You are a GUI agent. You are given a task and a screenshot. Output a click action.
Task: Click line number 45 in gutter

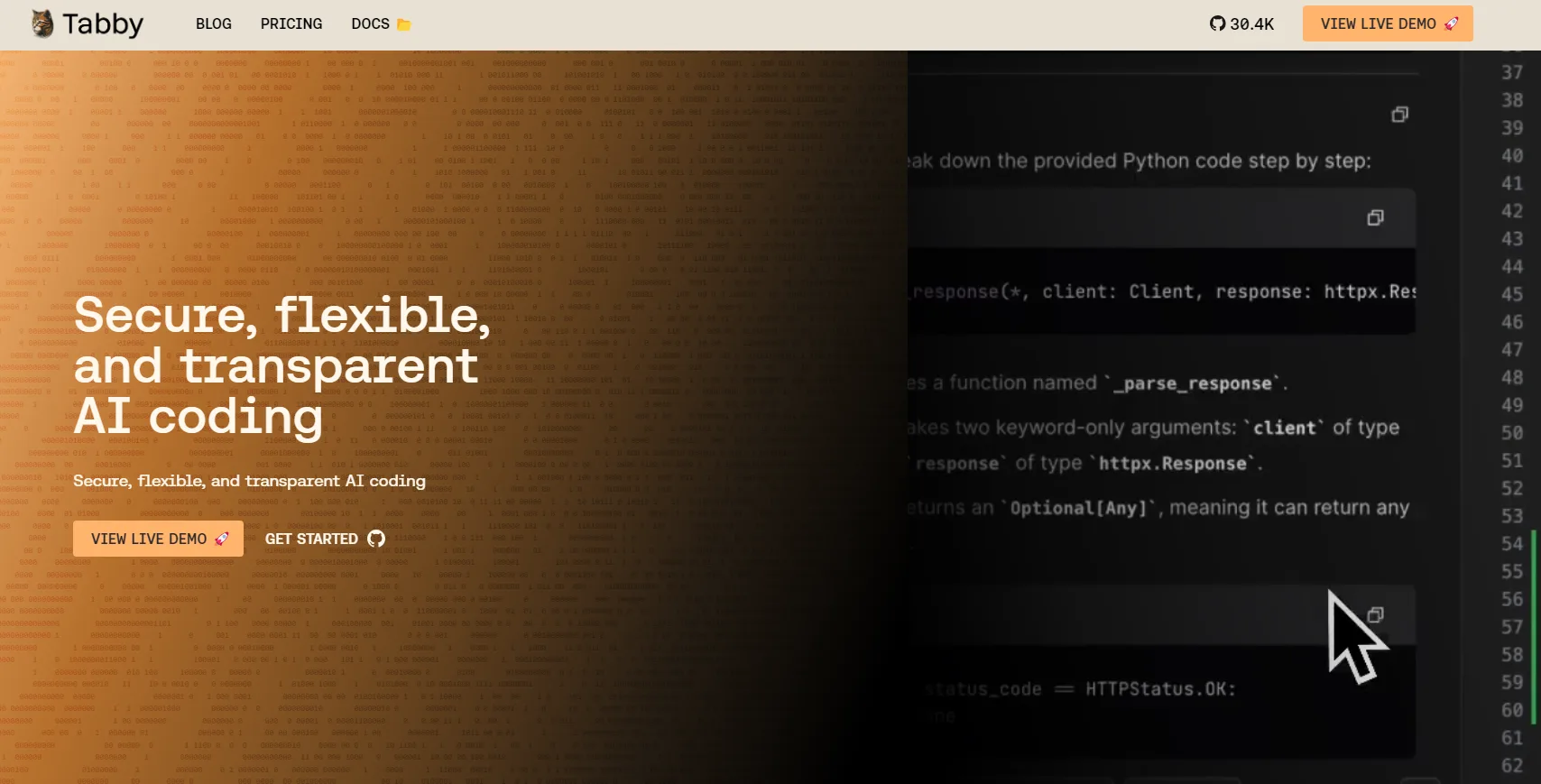1511,294
